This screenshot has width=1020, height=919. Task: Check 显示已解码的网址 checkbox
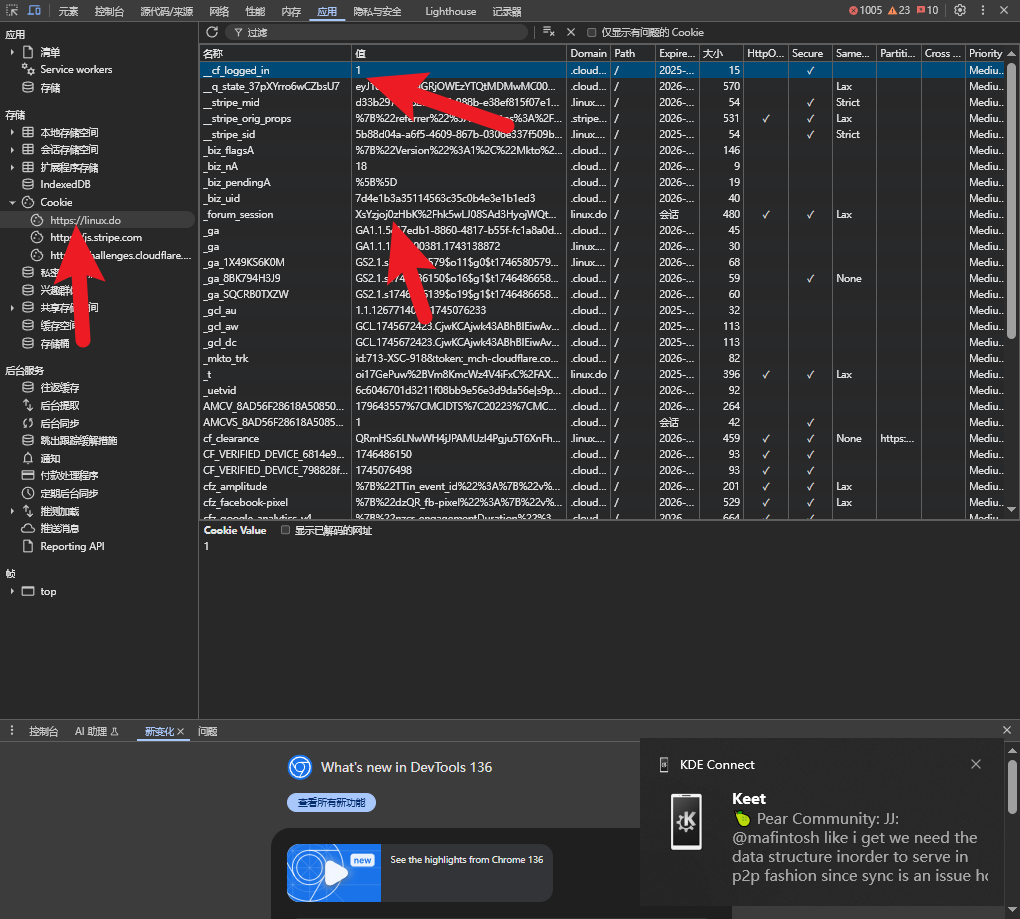point(285,530)
